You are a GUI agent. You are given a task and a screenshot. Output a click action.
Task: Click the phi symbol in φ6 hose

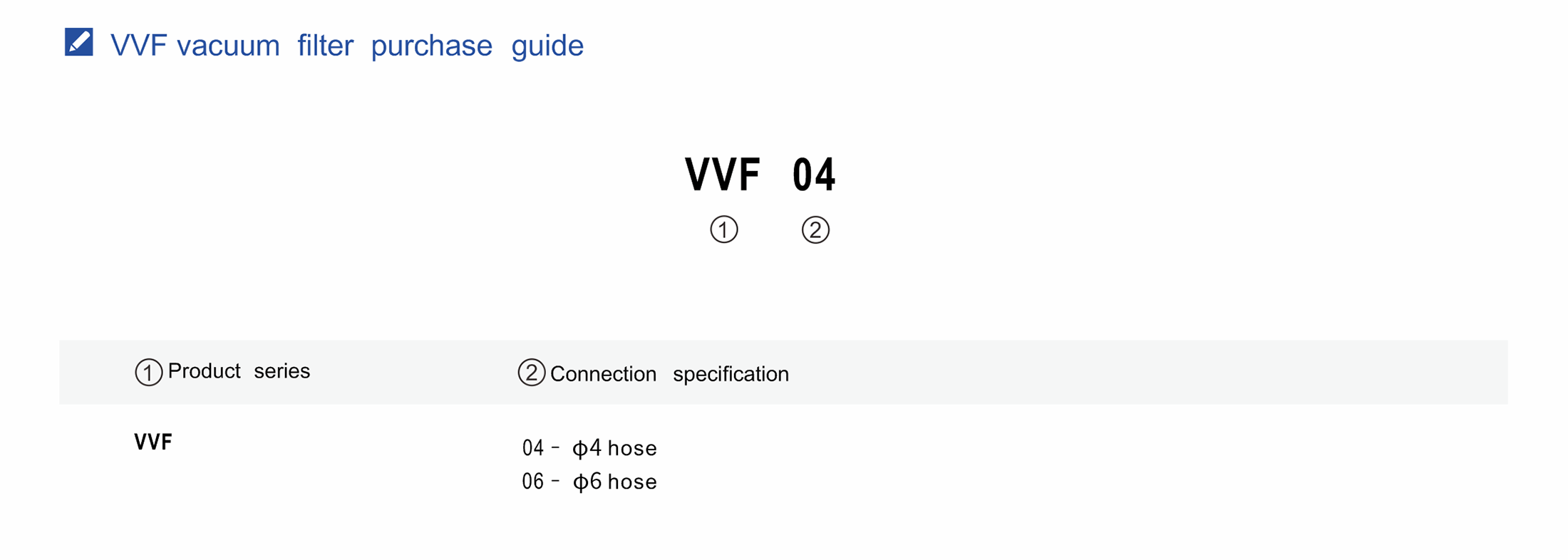581,482
